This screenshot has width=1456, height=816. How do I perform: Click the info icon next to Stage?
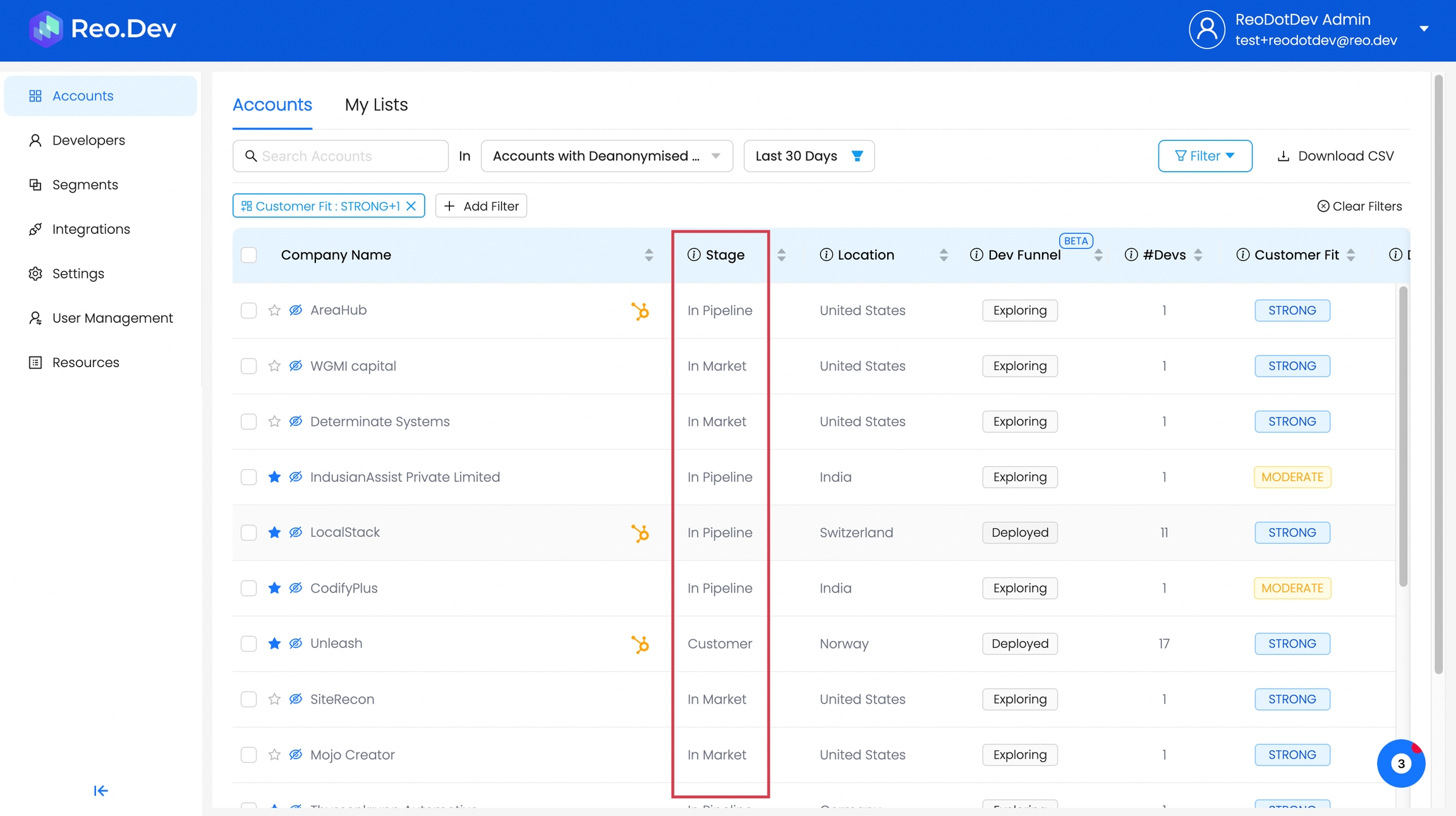click(694, 255)
